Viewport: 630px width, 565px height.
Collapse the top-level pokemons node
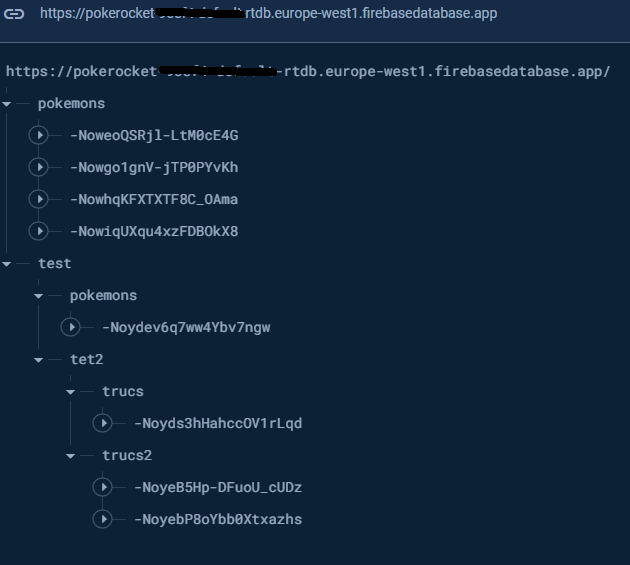pyautogui.click(x=8, y=103)
